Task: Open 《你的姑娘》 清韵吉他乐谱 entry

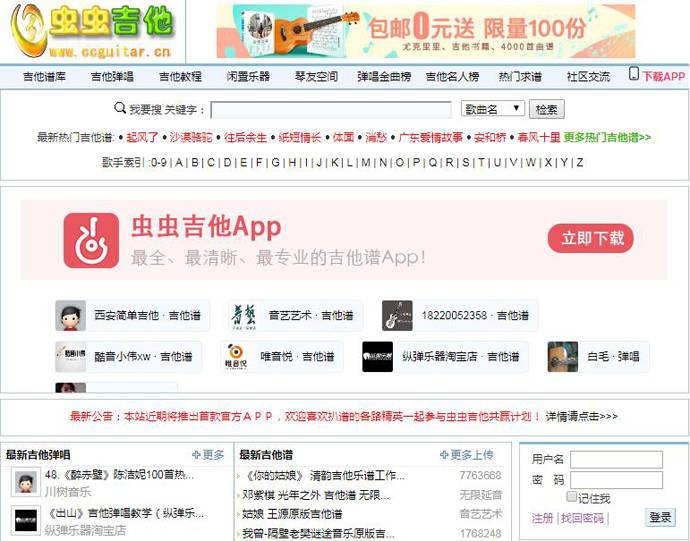Action: point(324,476)
